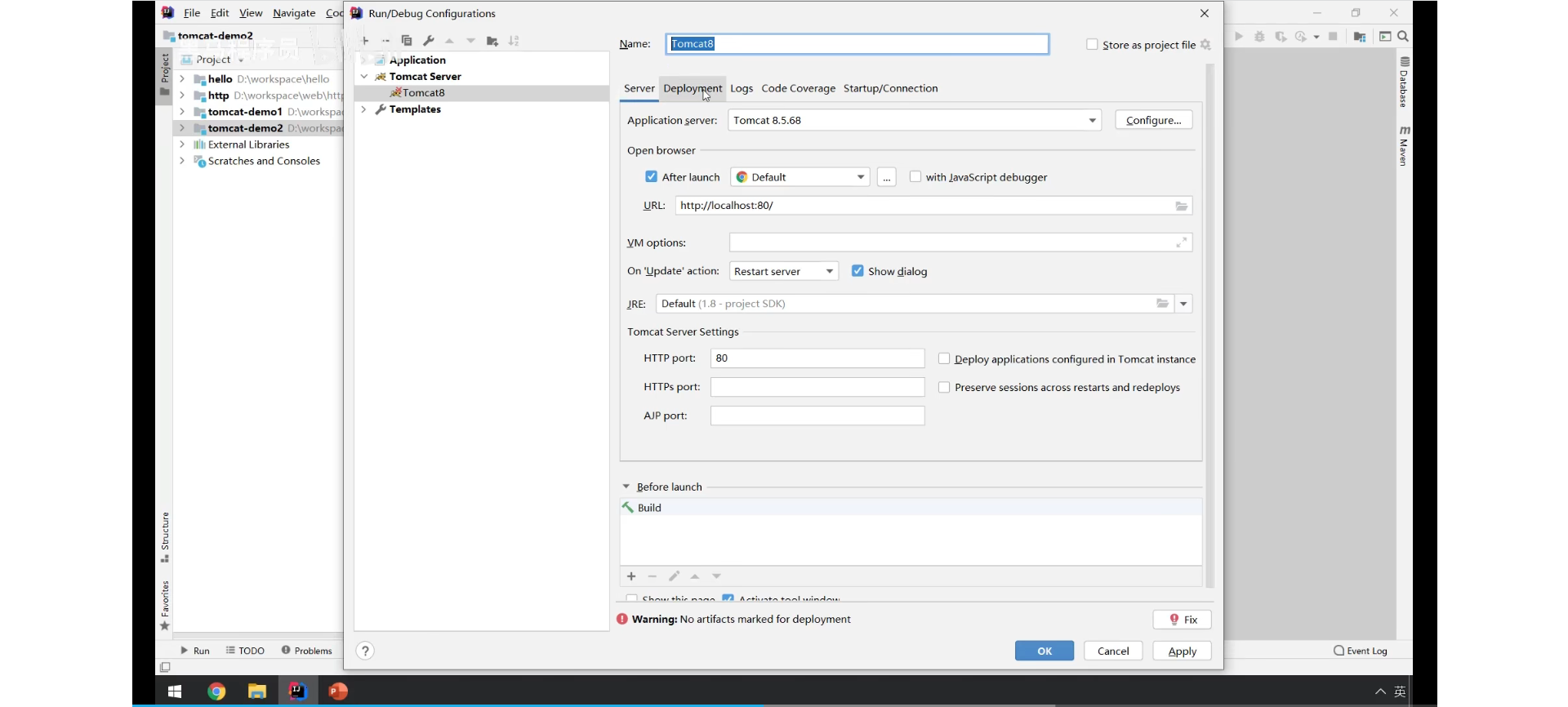Enable Preserve sessions across restarts and redeploys

click(944, 387)
